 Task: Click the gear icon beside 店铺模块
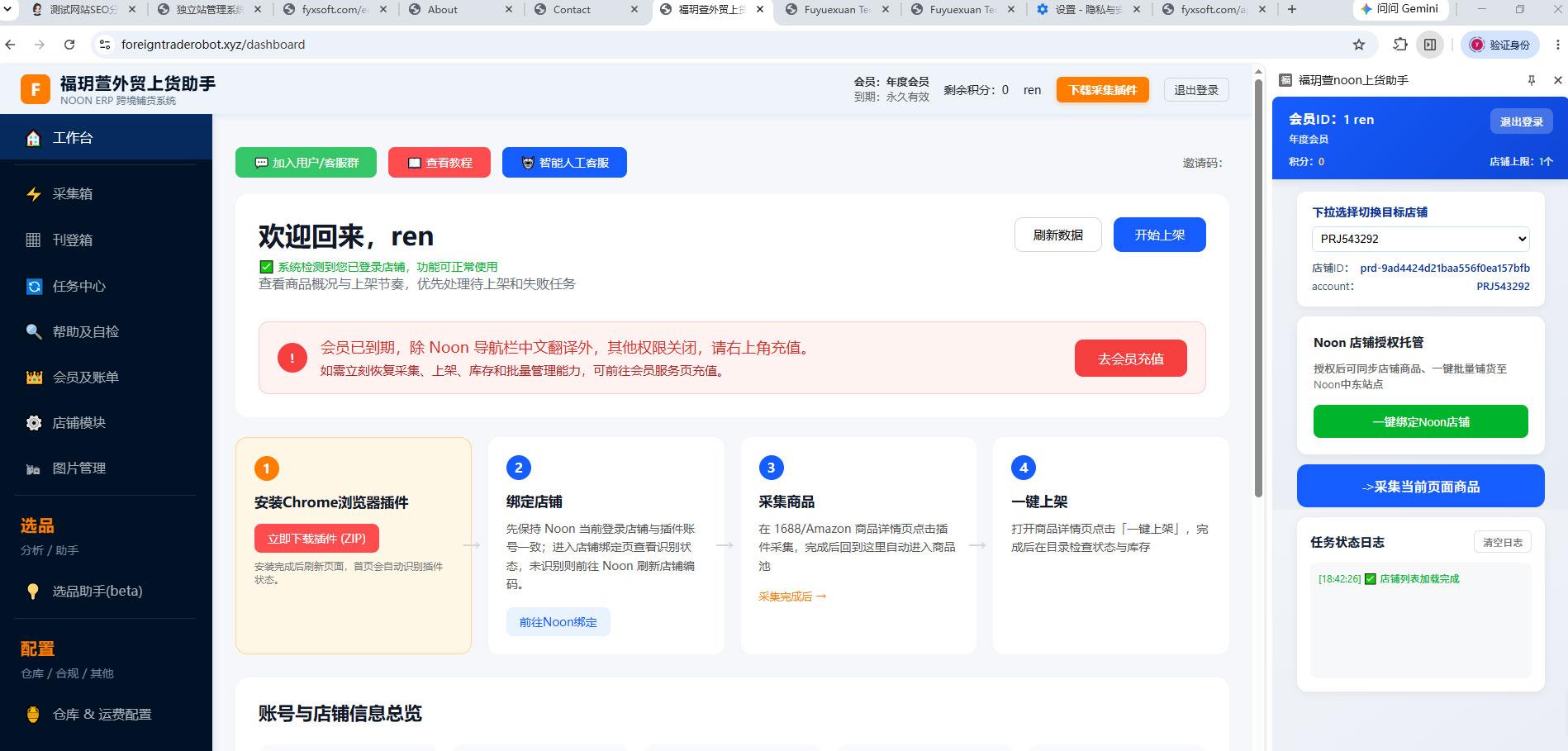coord(34,423)
